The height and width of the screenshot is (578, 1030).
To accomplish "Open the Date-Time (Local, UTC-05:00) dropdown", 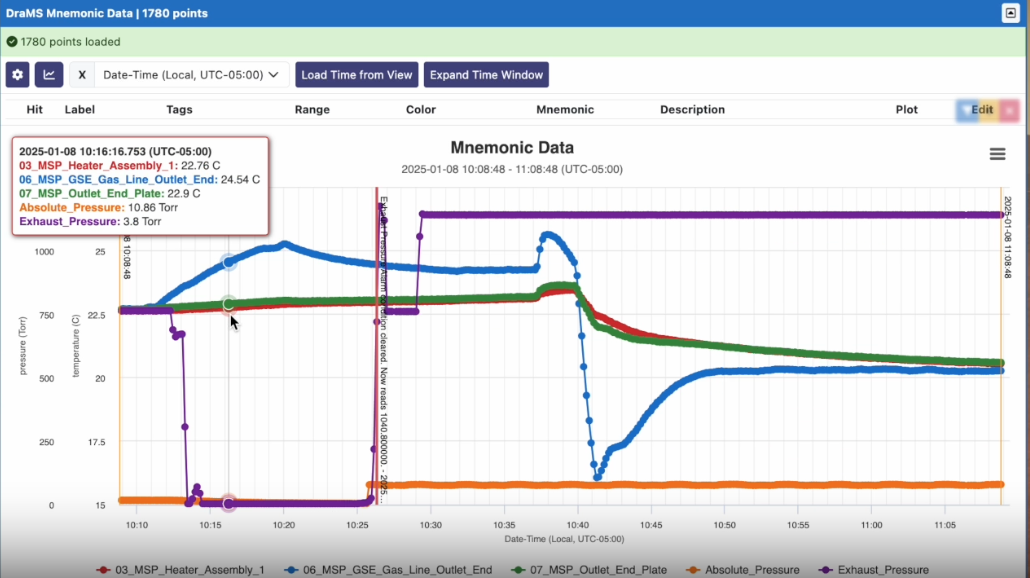I will 191,75.
